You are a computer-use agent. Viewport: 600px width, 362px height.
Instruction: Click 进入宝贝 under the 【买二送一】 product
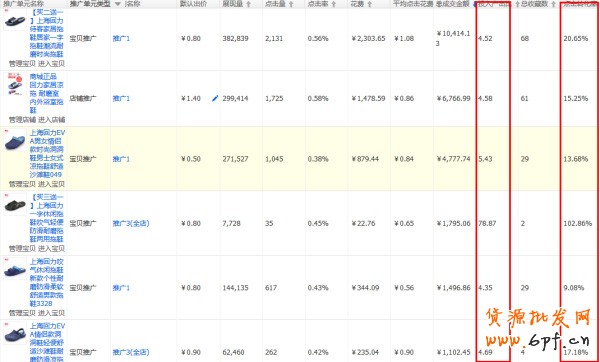click(x=51, y=64)
